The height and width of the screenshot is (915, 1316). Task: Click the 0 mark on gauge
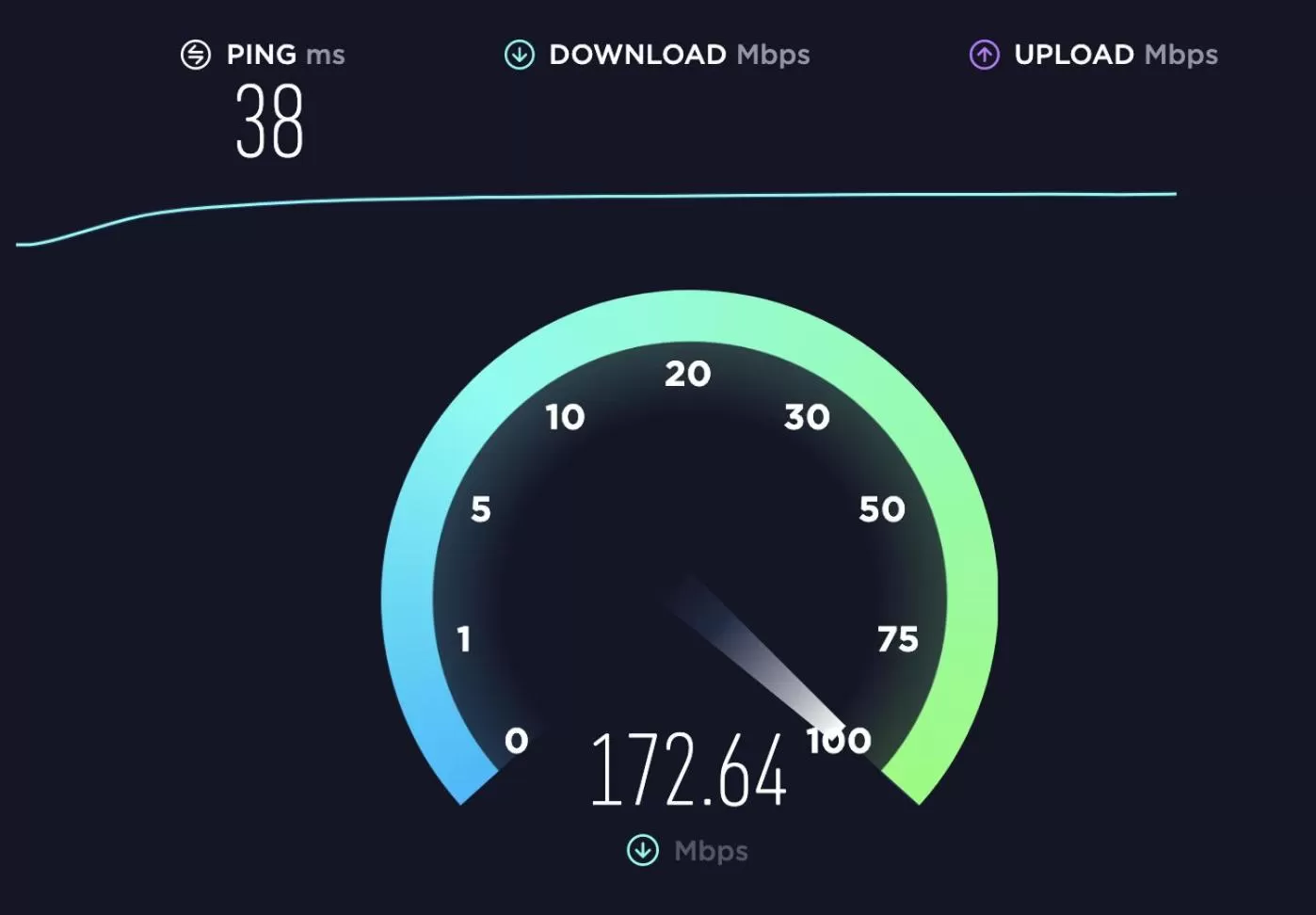click(517, 741)
